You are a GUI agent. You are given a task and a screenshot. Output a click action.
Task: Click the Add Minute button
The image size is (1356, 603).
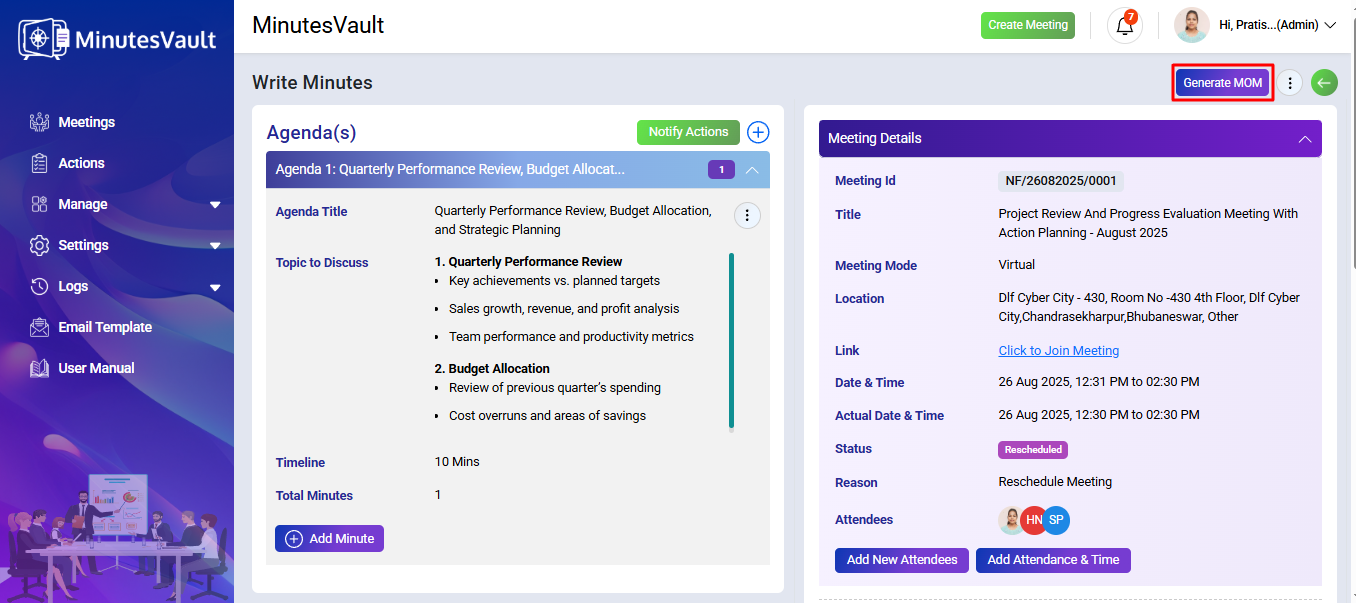329,538
